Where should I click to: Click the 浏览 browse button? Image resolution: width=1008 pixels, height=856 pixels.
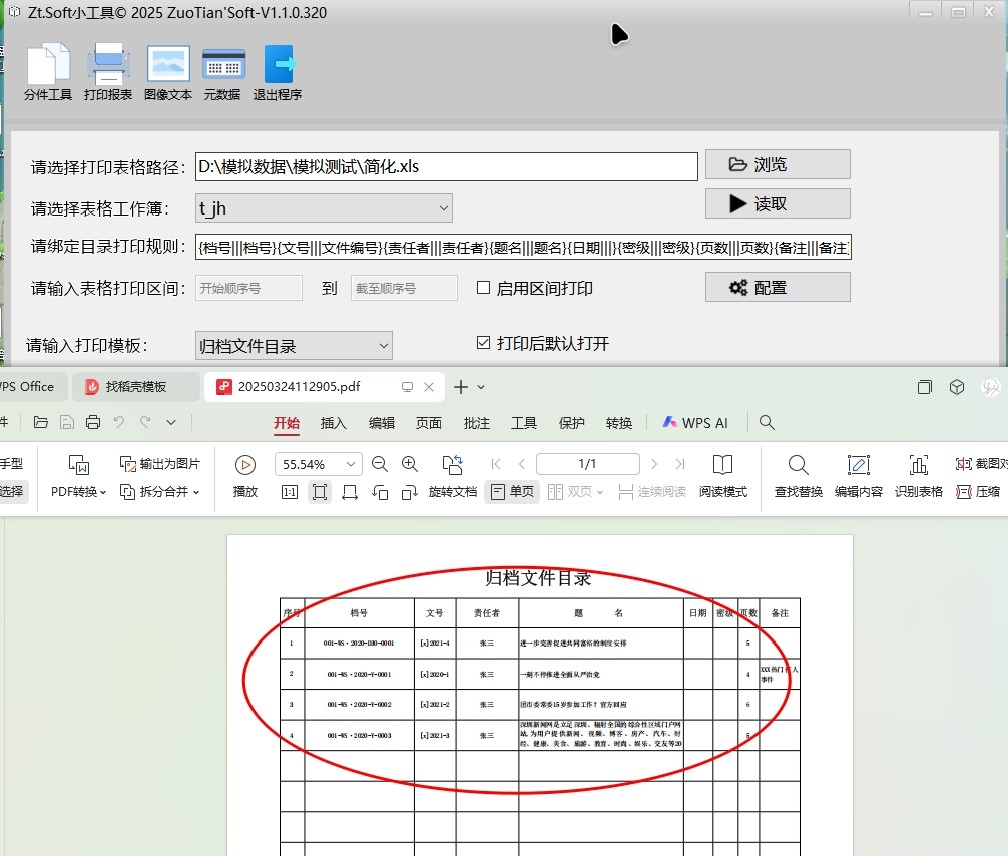coord(777,164)
